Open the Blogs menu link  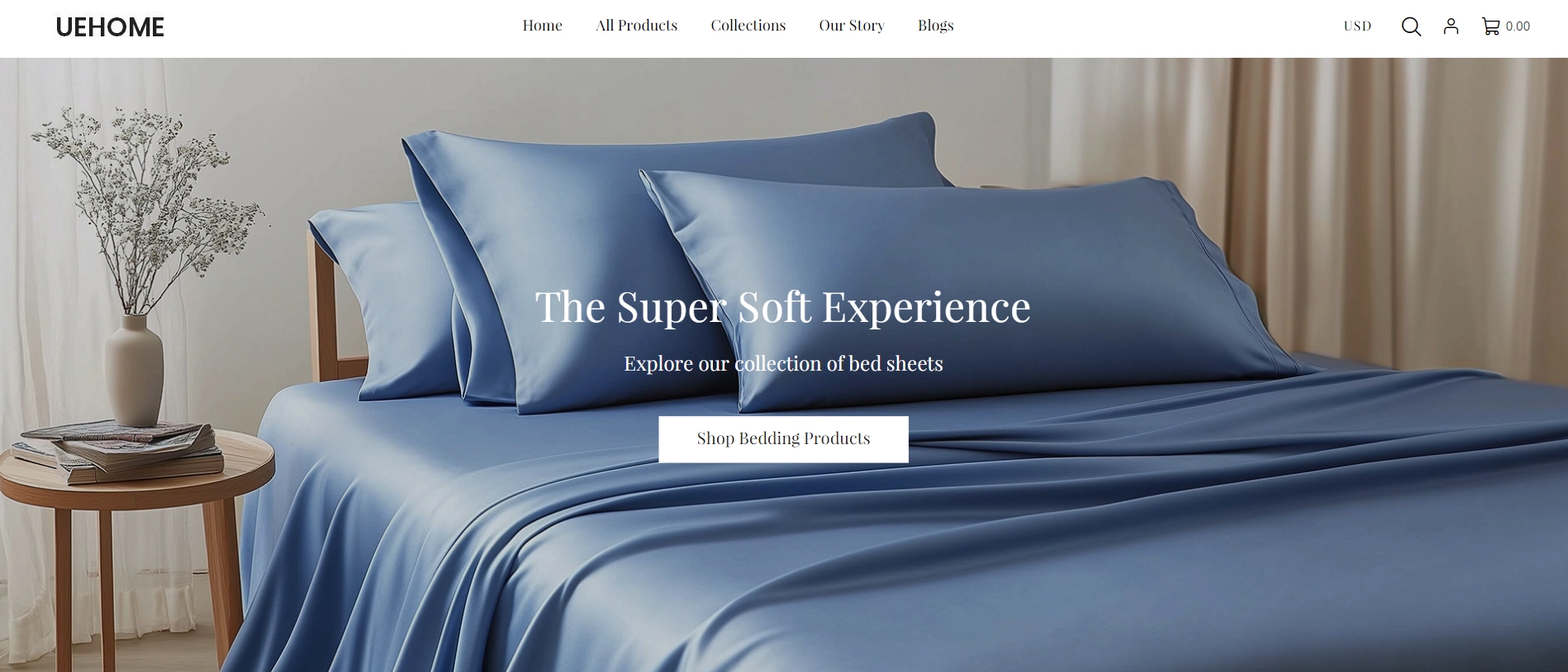point(935,26)
